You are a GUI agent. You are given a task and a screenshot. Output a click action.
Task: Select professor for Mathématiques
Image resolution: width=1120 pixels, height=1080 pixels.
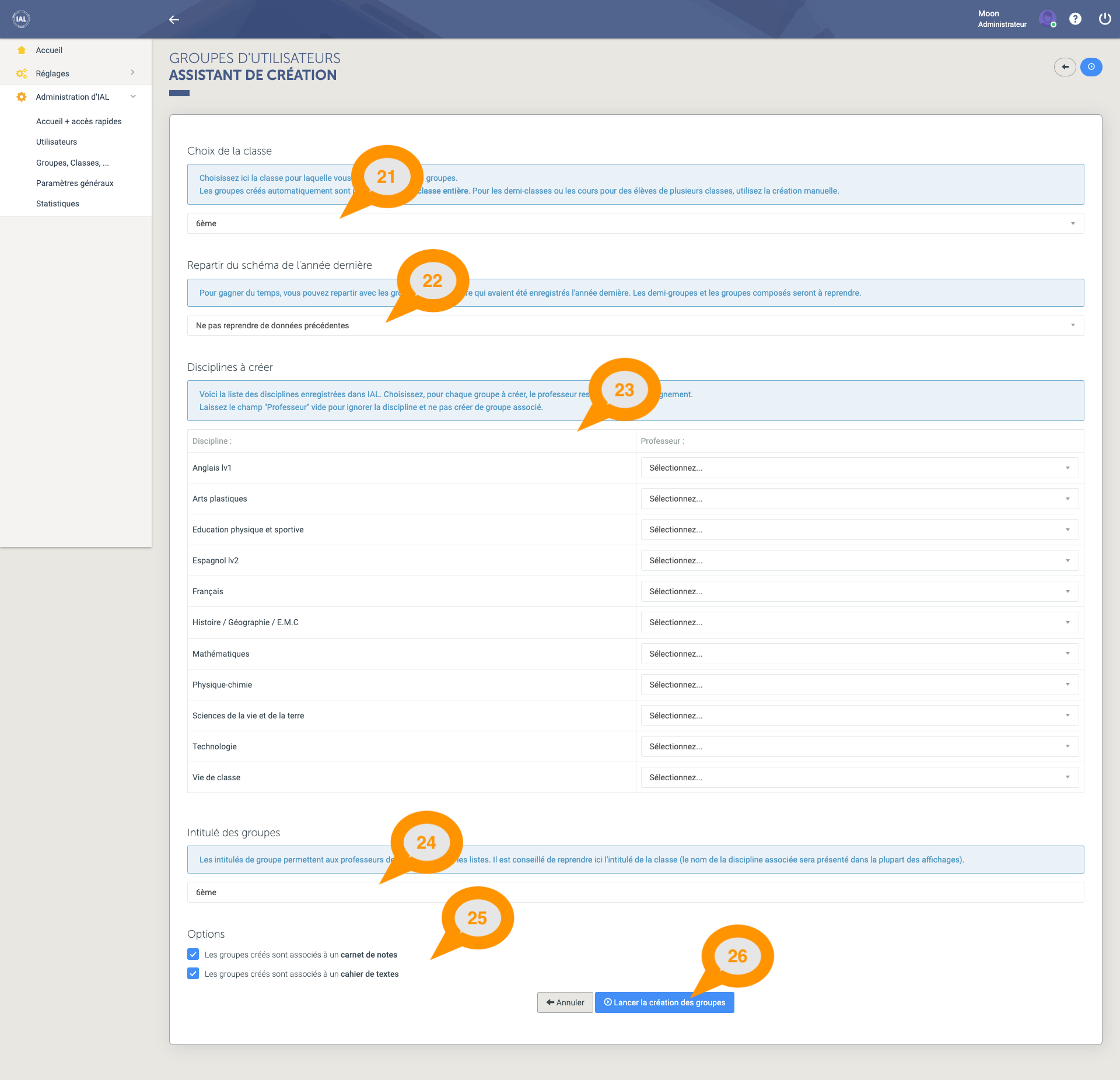pyautogui.click(x=859, y=654)
